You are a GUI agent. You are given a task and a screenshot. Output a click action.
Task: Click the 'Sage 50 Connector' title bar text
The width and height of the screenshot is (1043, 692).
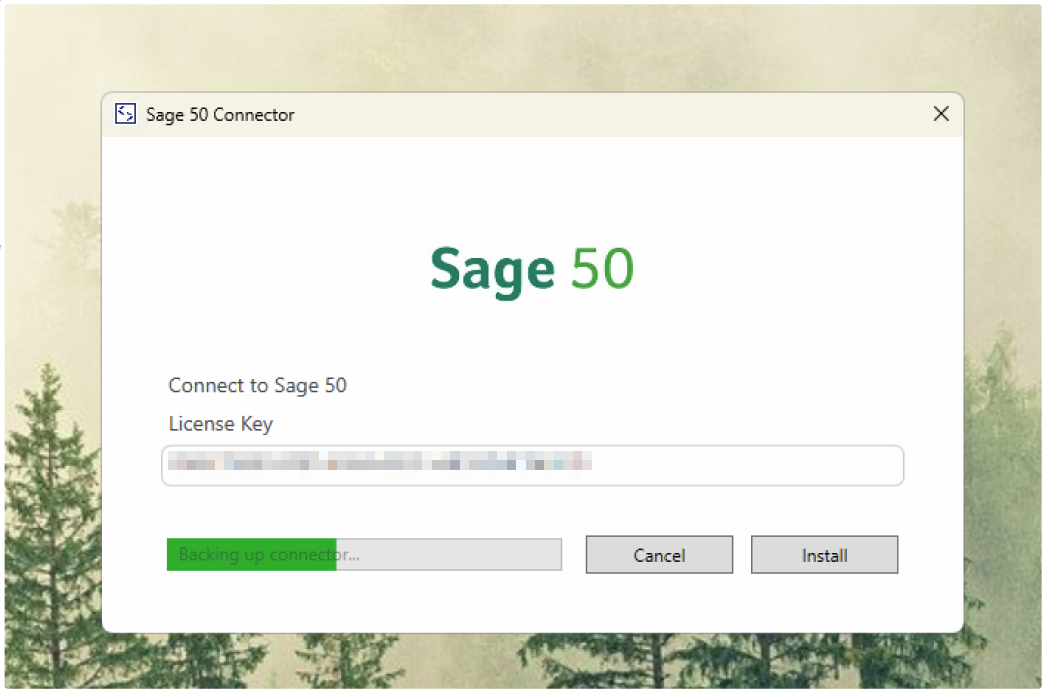tap(220, 114)
